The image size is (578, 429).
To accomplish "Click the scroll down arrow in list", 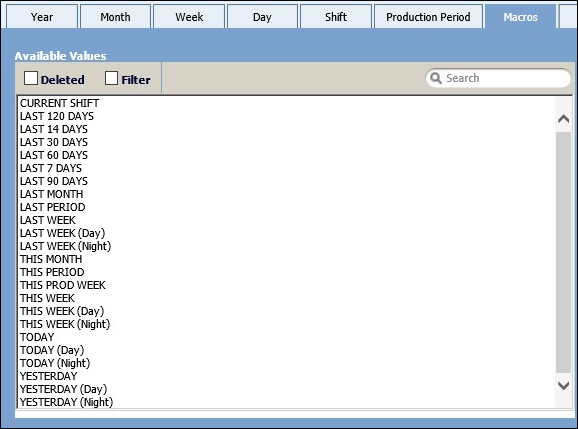I will pos(563,386).
